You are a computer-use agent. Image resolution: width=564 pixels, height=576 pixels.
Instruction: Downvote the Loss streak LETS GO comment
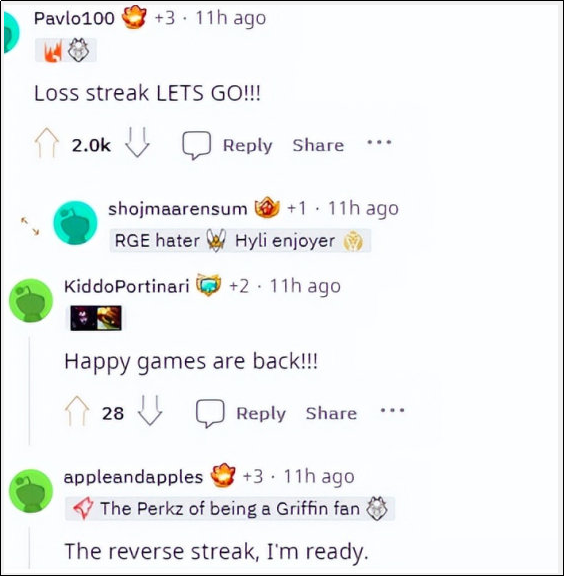tap(137, 143)
